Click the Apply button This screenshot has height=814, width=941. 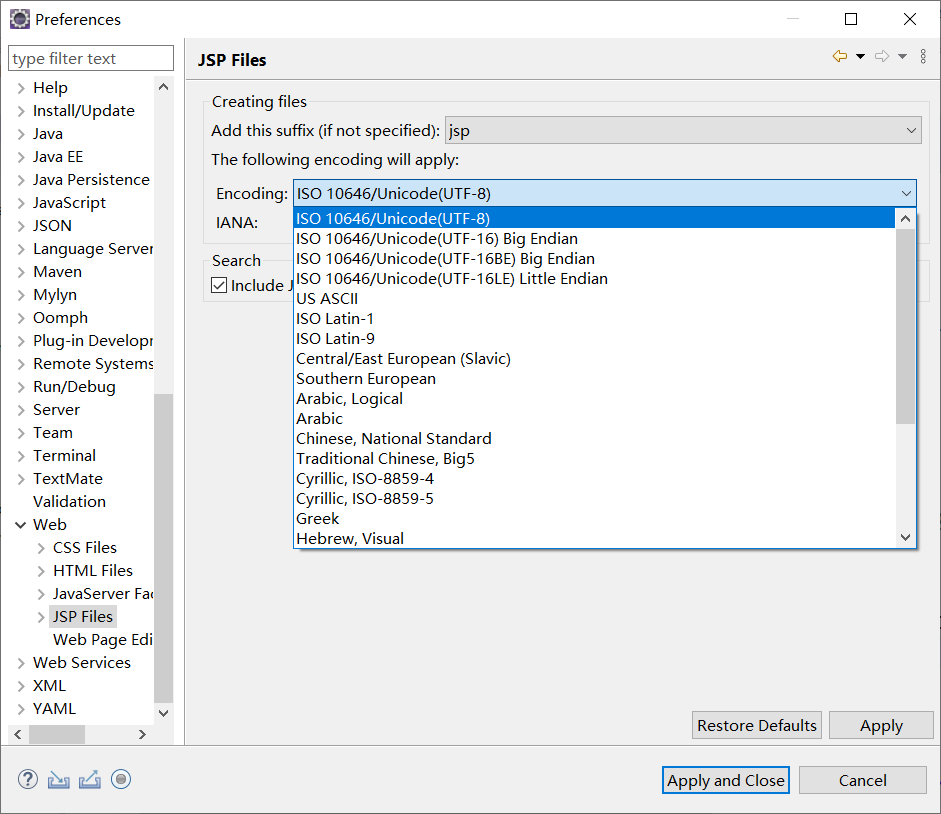pos(881,725)
